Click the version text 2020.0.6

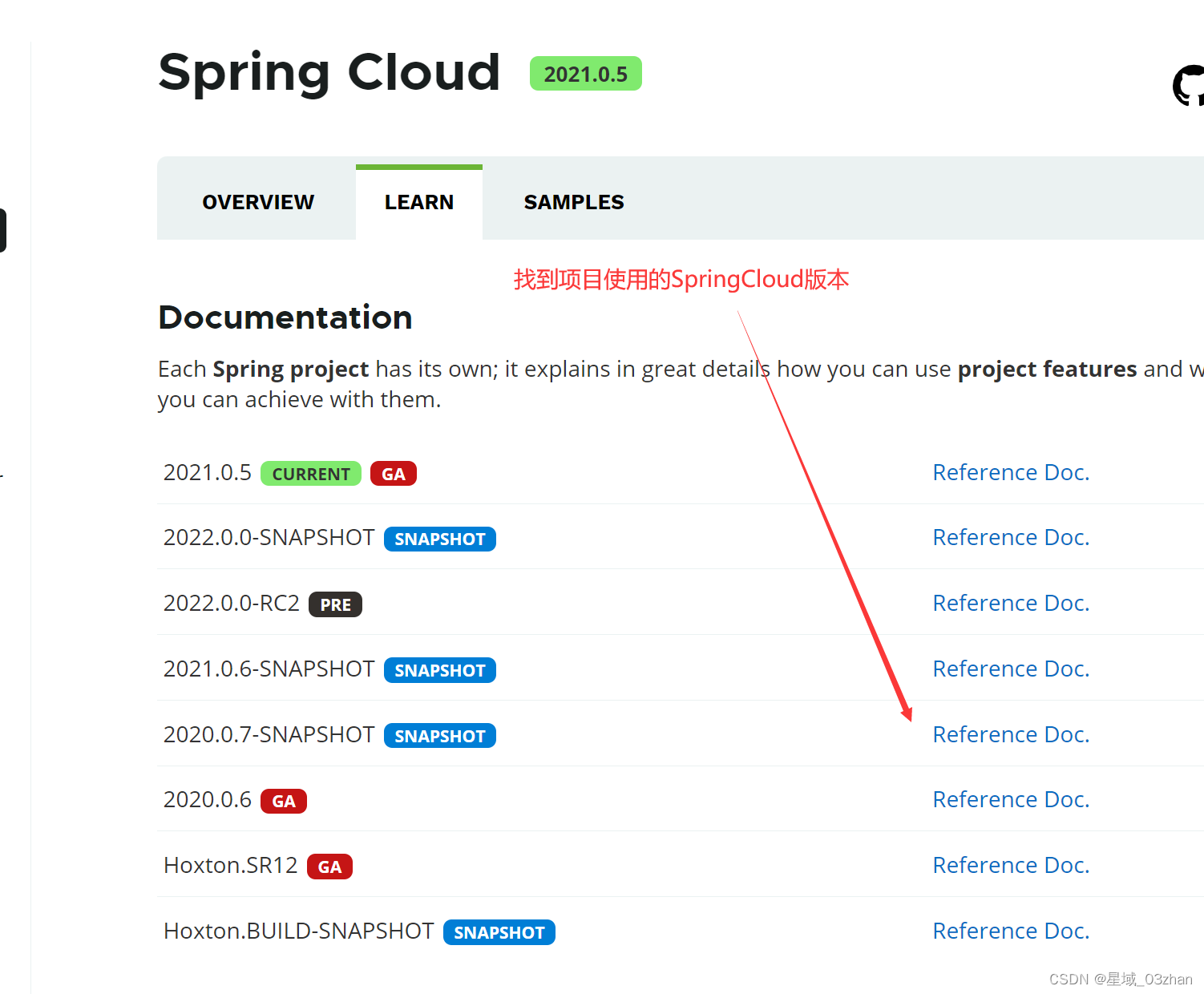pyautogui.click(x=208, y=799)
